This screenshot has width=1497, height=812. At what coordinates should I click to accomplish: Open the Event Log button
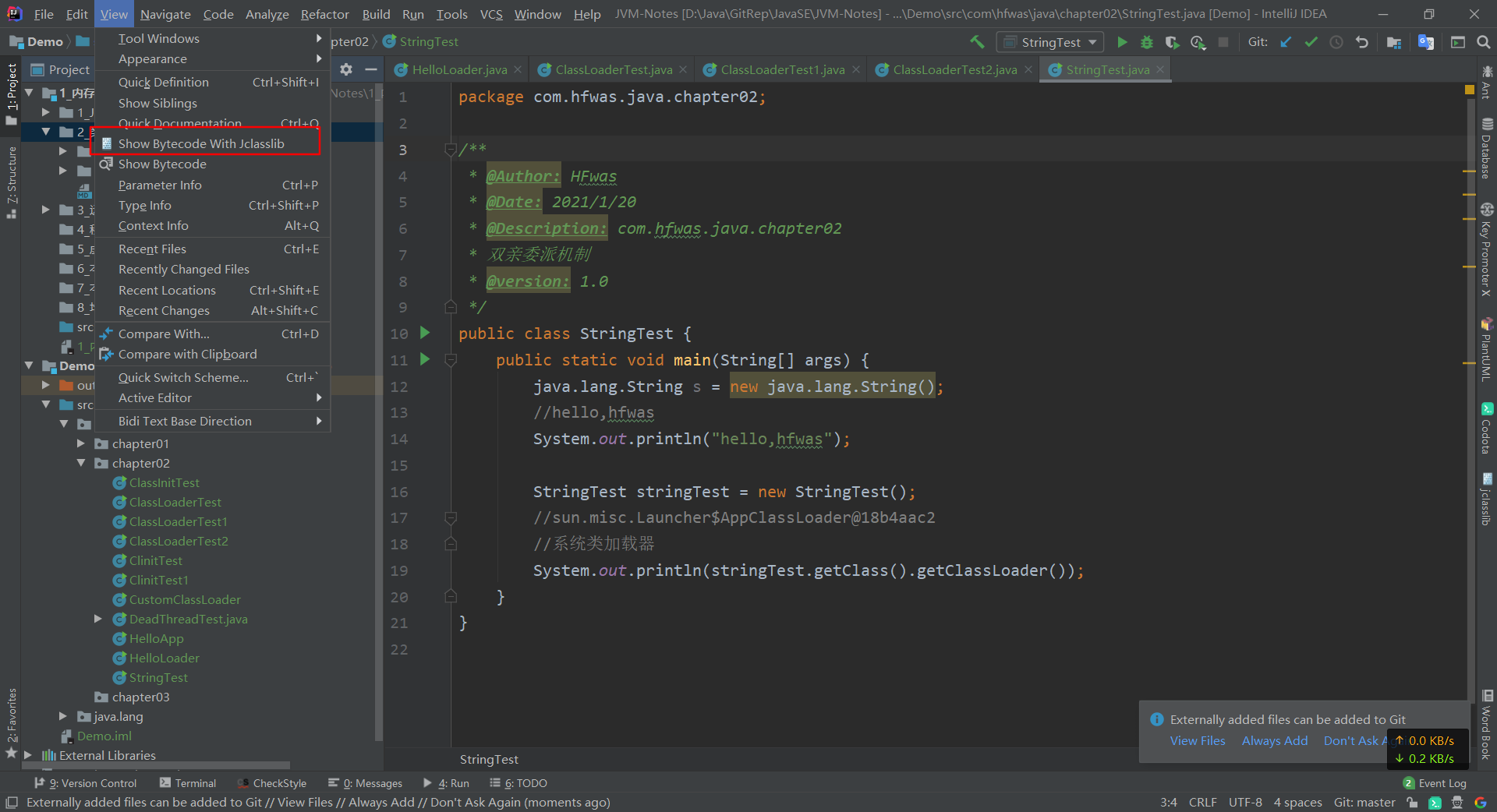coord(1435,783)
